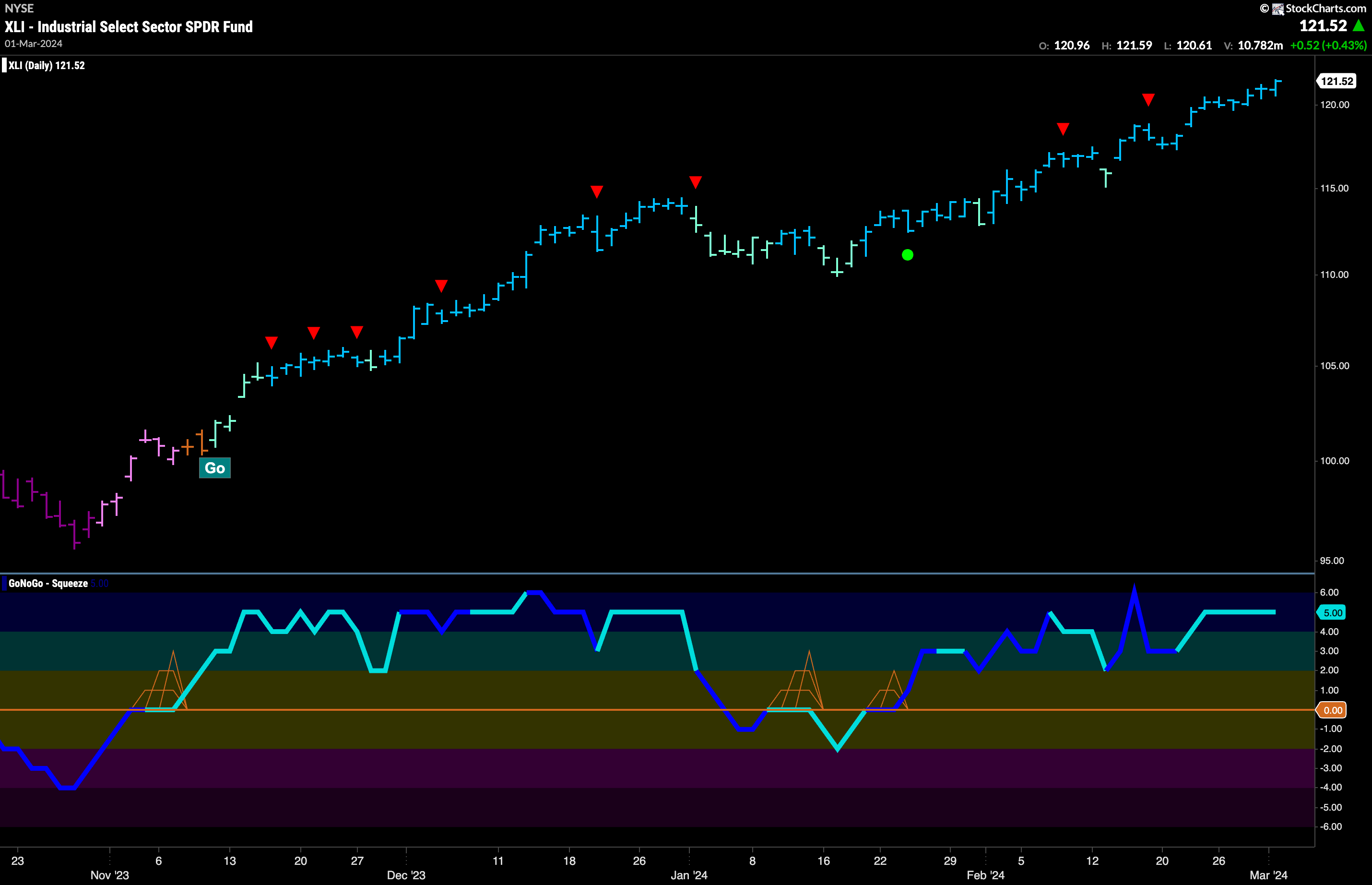Click the high value 121.59
Image resolution: width=1372 pixels, height=885 pixels.
pyautogui.click(x=1134, y=46)
